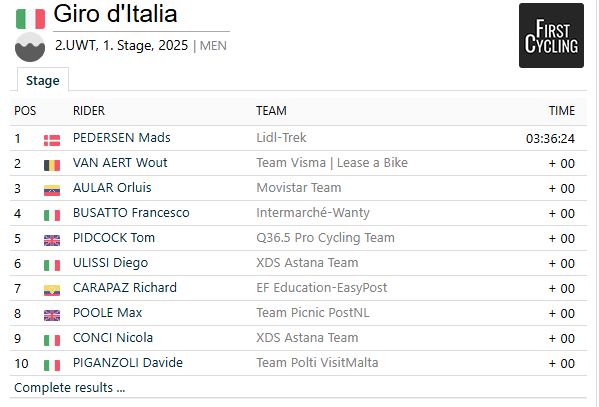The width and height of the screenshot is (599, 407).
Task: Click the Italian flag beside Giro d'Italia title
Action: click(31, 19)
